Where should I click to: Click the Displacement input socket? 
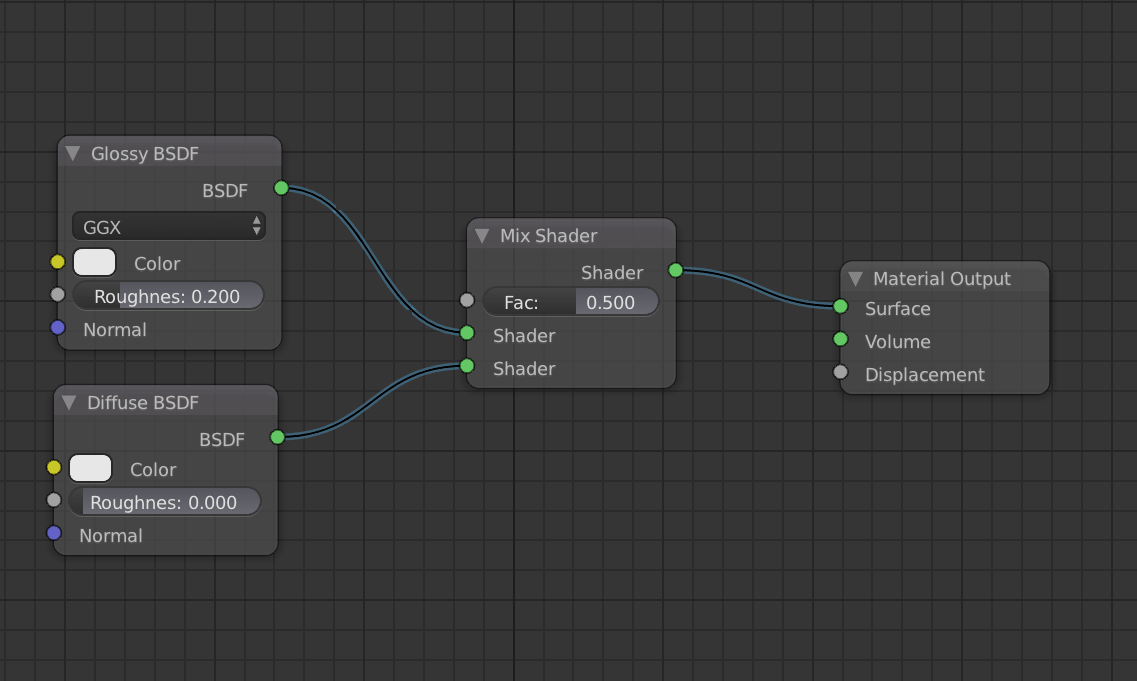[x=838, y=372]
